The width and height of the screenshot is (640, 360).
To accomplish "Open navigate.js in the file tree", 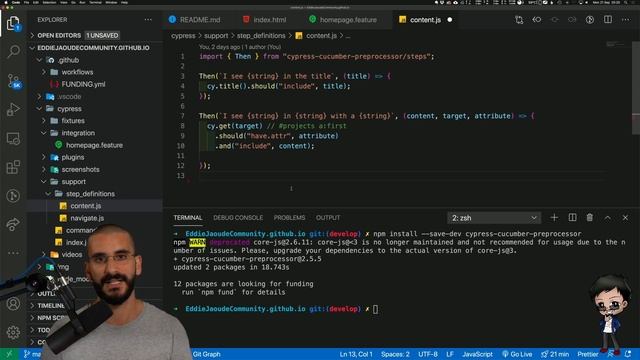I will click(x=87, y=218).
